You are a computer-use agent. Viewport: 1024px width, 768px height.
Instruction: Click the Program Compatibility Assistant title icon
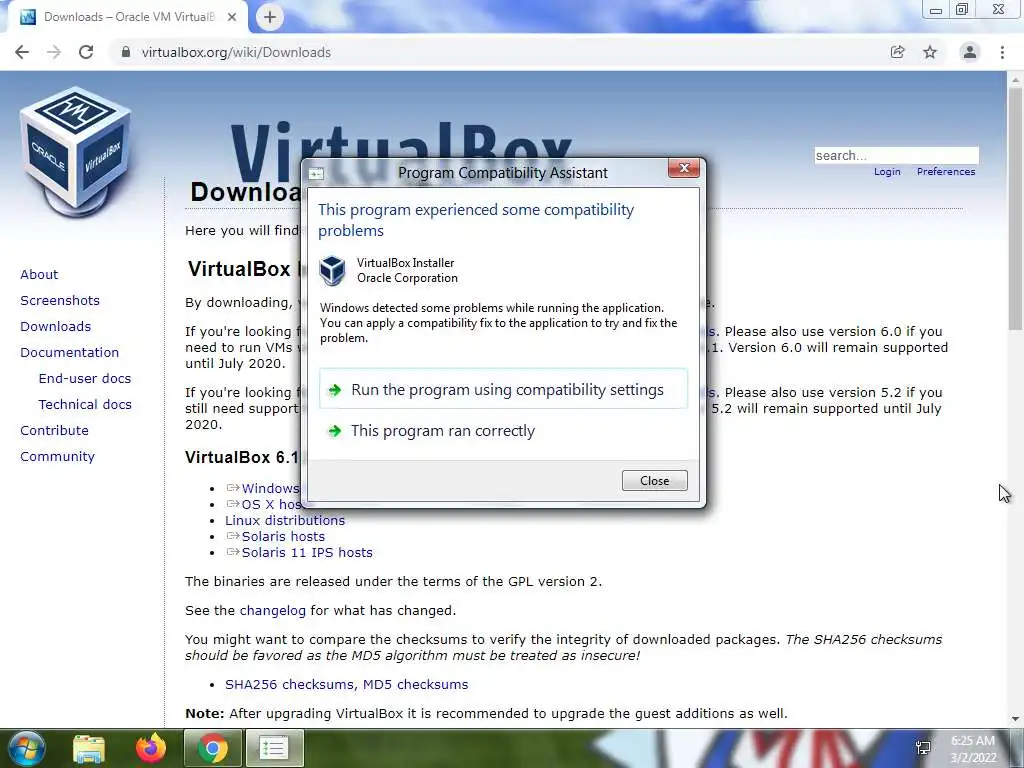click(316, 173)
